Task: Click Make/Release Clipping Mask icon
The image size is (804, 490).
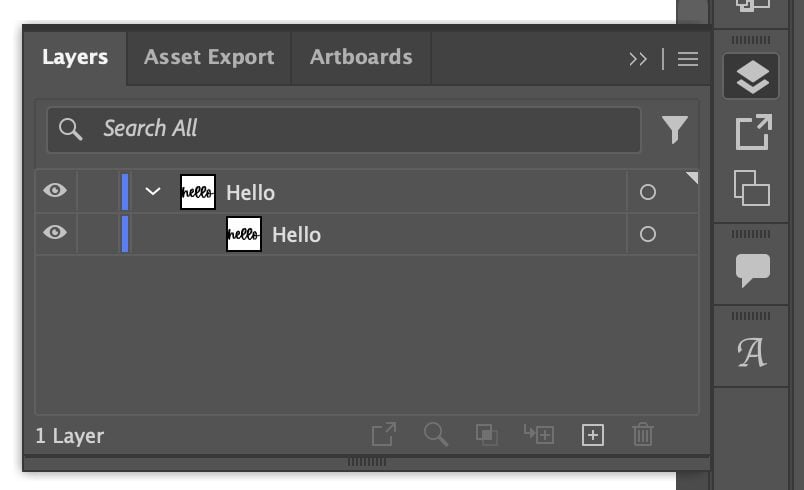Action: coord(487,435)
